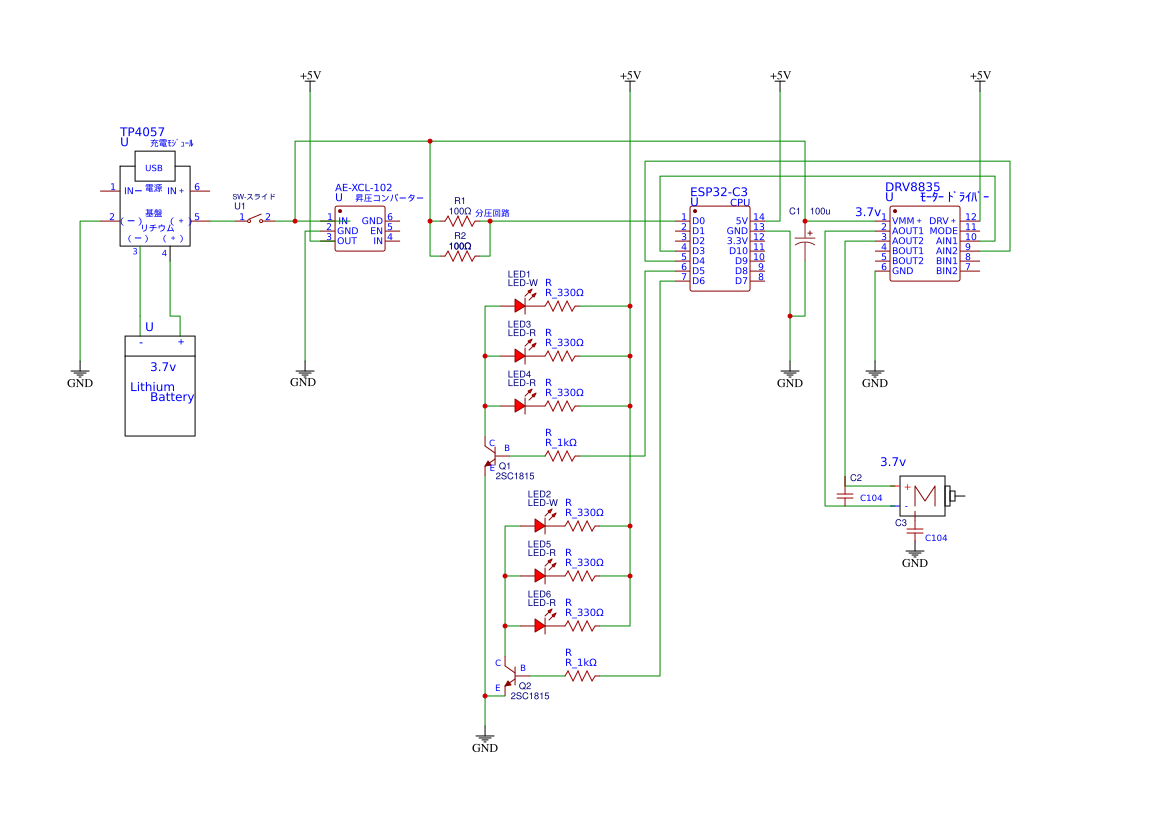Select the Lithium Battery component box
This screenshot has height=827, width=1169.
point(160,386)
